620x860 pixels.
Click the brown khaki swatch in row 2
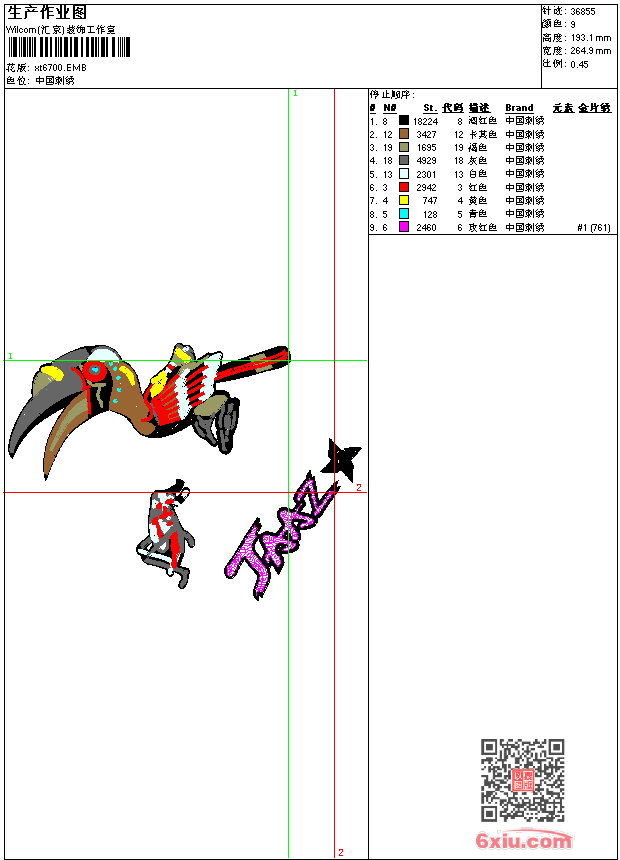click(404, 134)
